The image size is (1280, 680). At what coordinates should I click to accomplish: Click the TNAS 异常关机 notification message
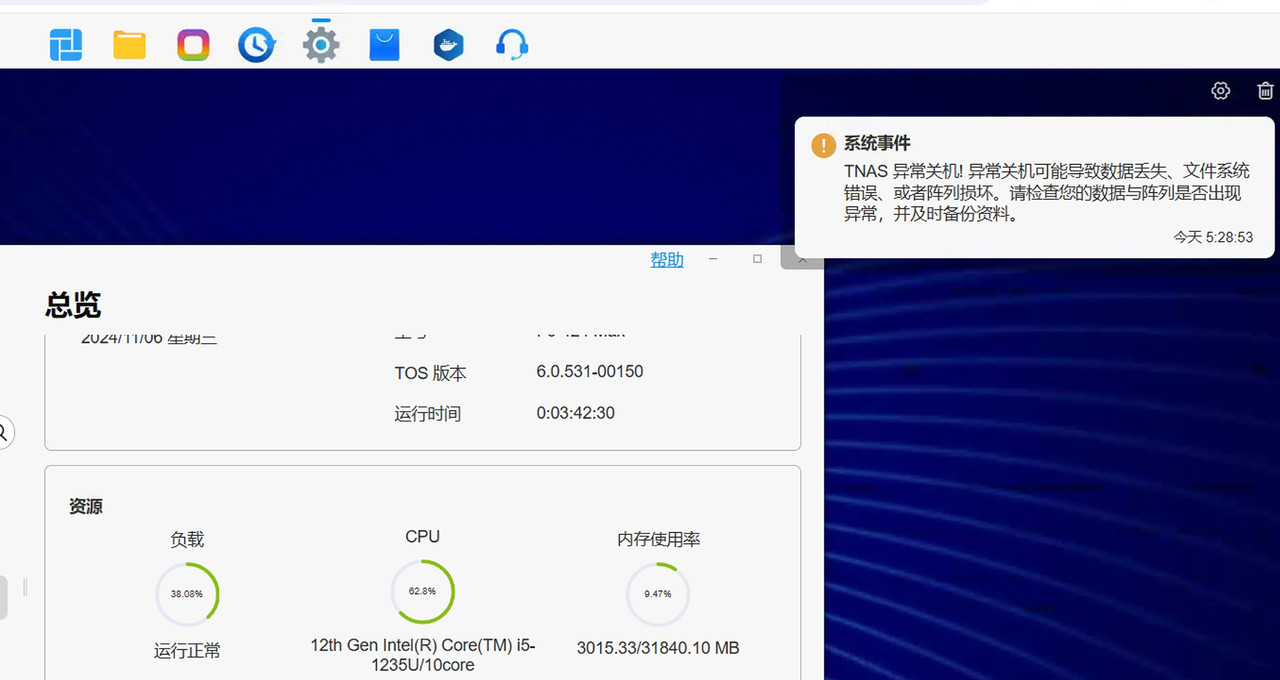coord(1046,192)
